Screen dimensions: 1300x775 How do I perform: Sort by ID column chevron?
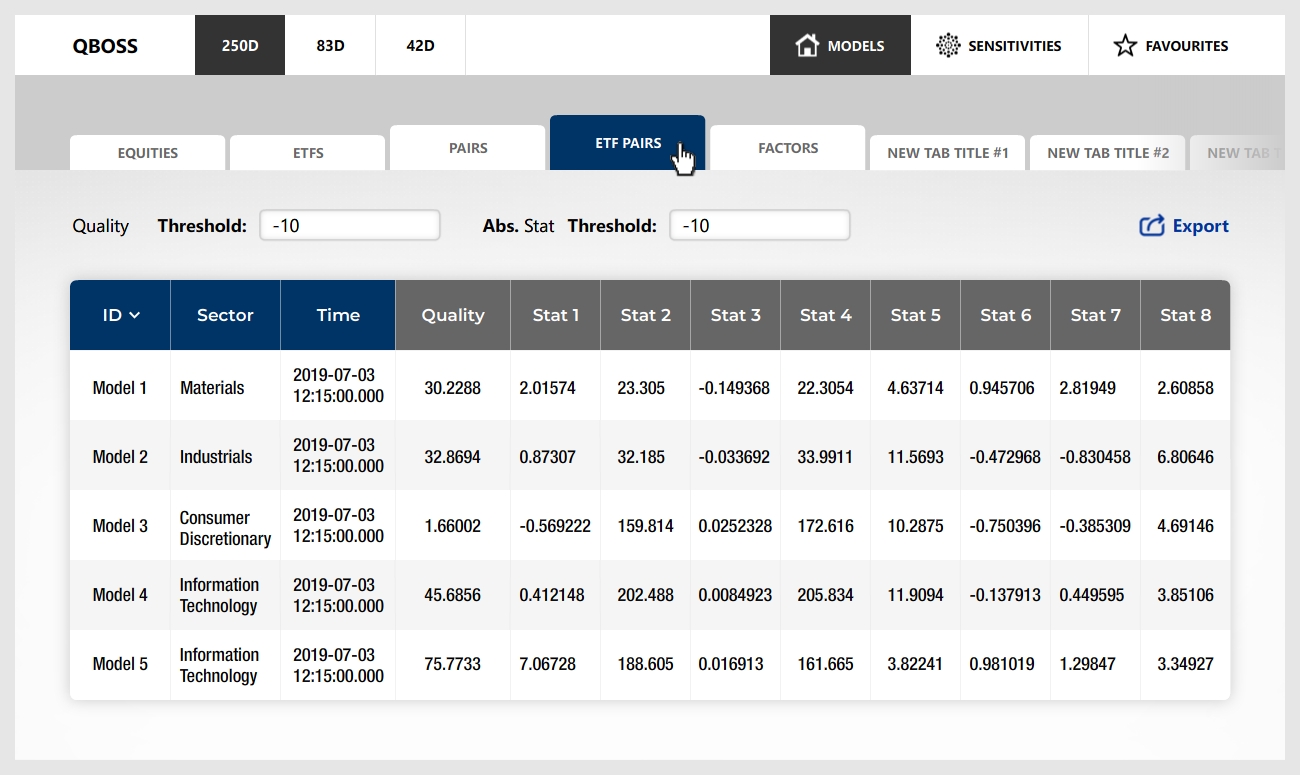point(135,315)
